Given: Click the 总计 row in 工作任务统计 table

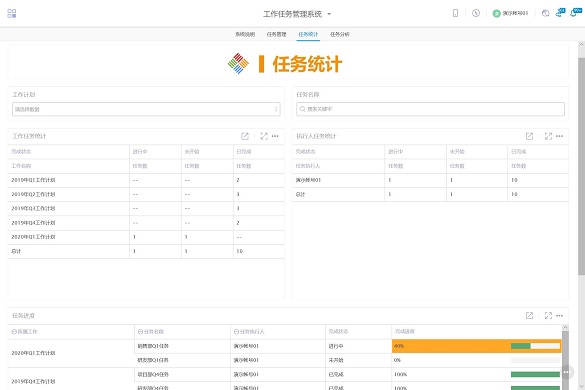Looking at the screenshot, I should pyautogui.click(x=146, y=251).
